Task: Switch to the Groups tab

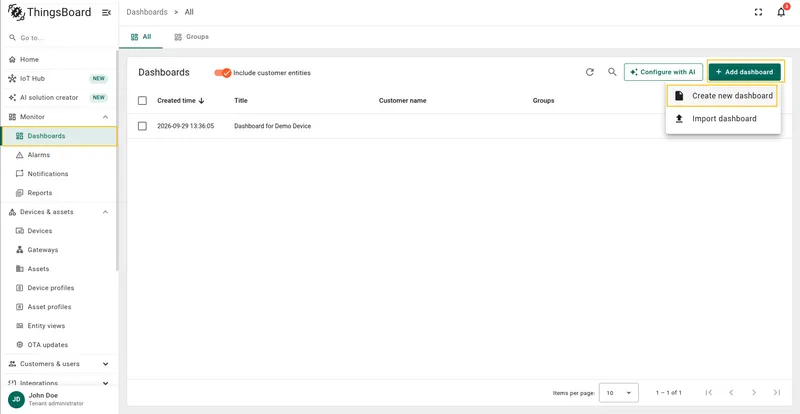Action: click(x=191, y=37)
